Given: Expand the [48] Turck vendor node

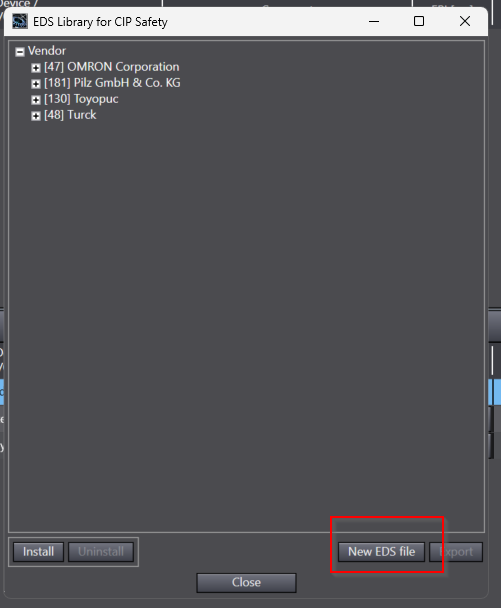Looking at the screenshot, I should pyautogui.click(x=36, y=116).
